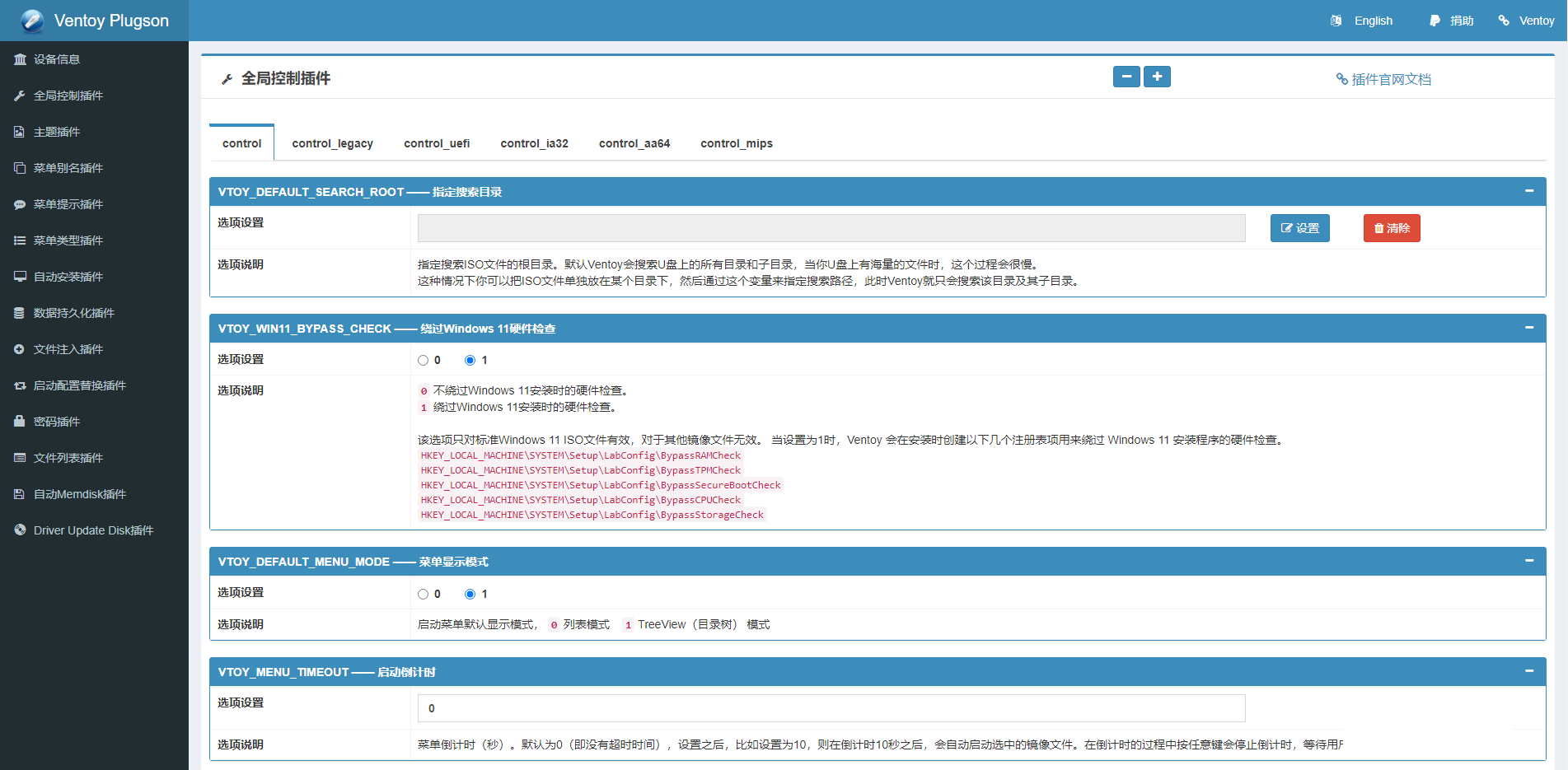
Task: Open 文件注入插件 in the sidebar
Action: pos(94,349)
